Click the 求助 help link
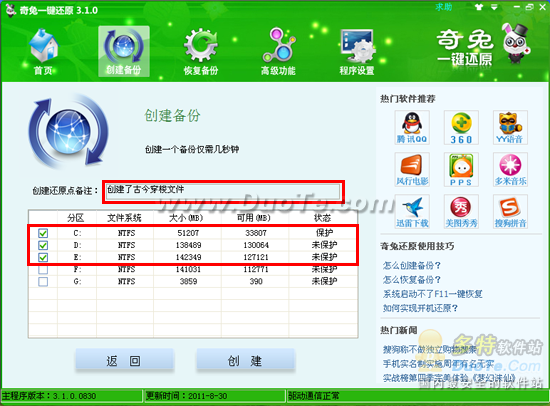The width and height of the screenshot is (550, 406). click(443, 7)
